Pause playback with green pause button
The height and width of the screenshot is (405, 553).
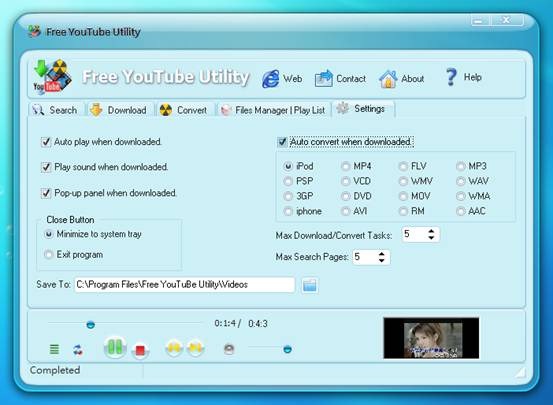pos(115,347)
